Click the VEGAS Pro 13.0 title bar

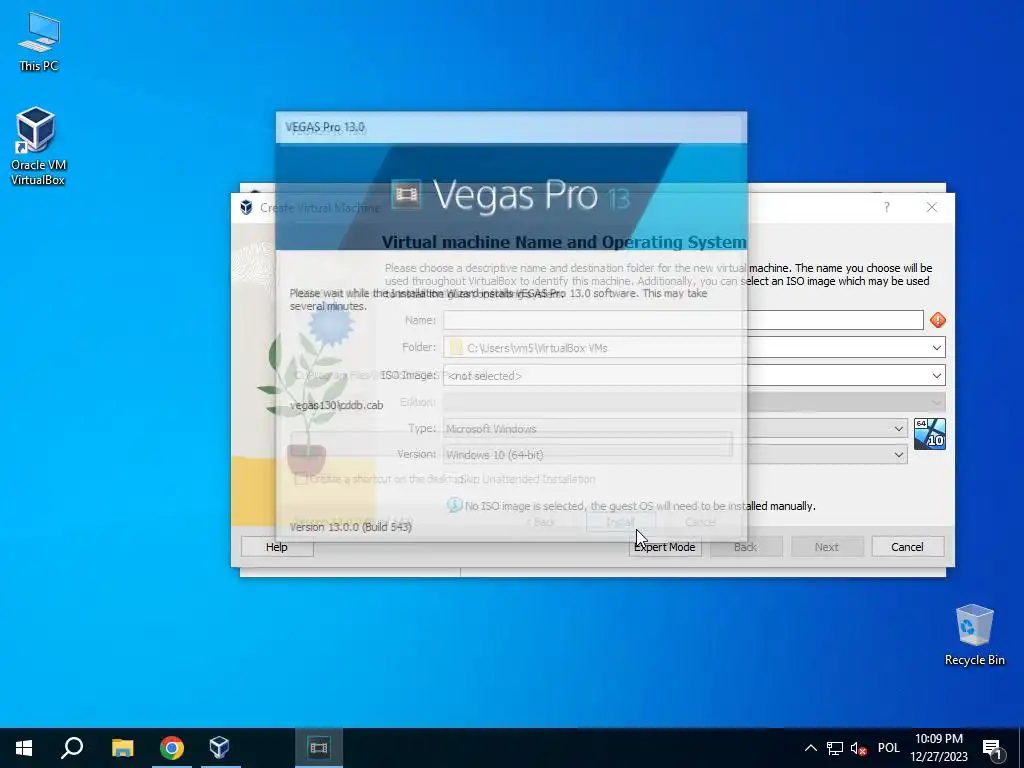(511, 127)
